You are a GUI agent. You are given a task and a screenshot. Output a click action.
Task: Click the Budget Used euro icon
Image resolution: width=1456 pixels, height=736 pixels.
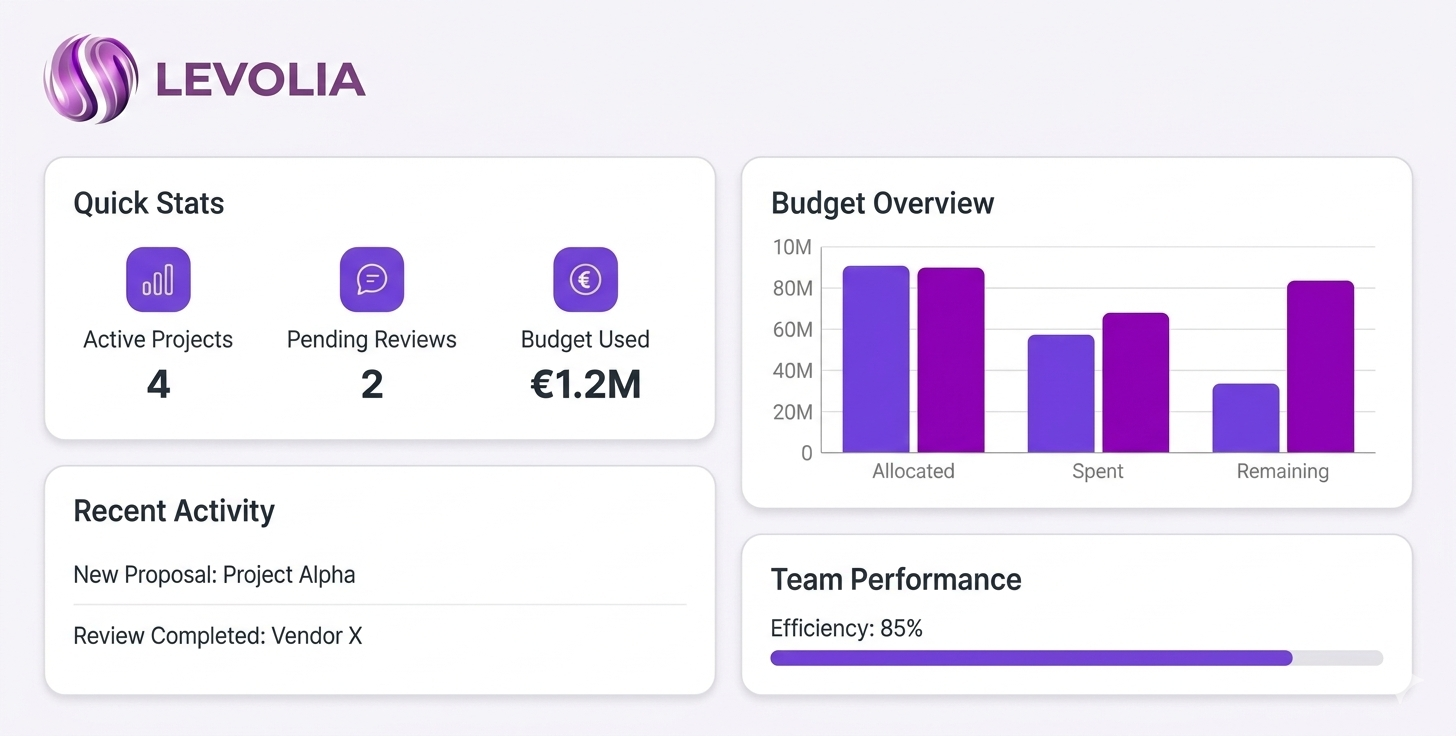(x=585, y=280)
